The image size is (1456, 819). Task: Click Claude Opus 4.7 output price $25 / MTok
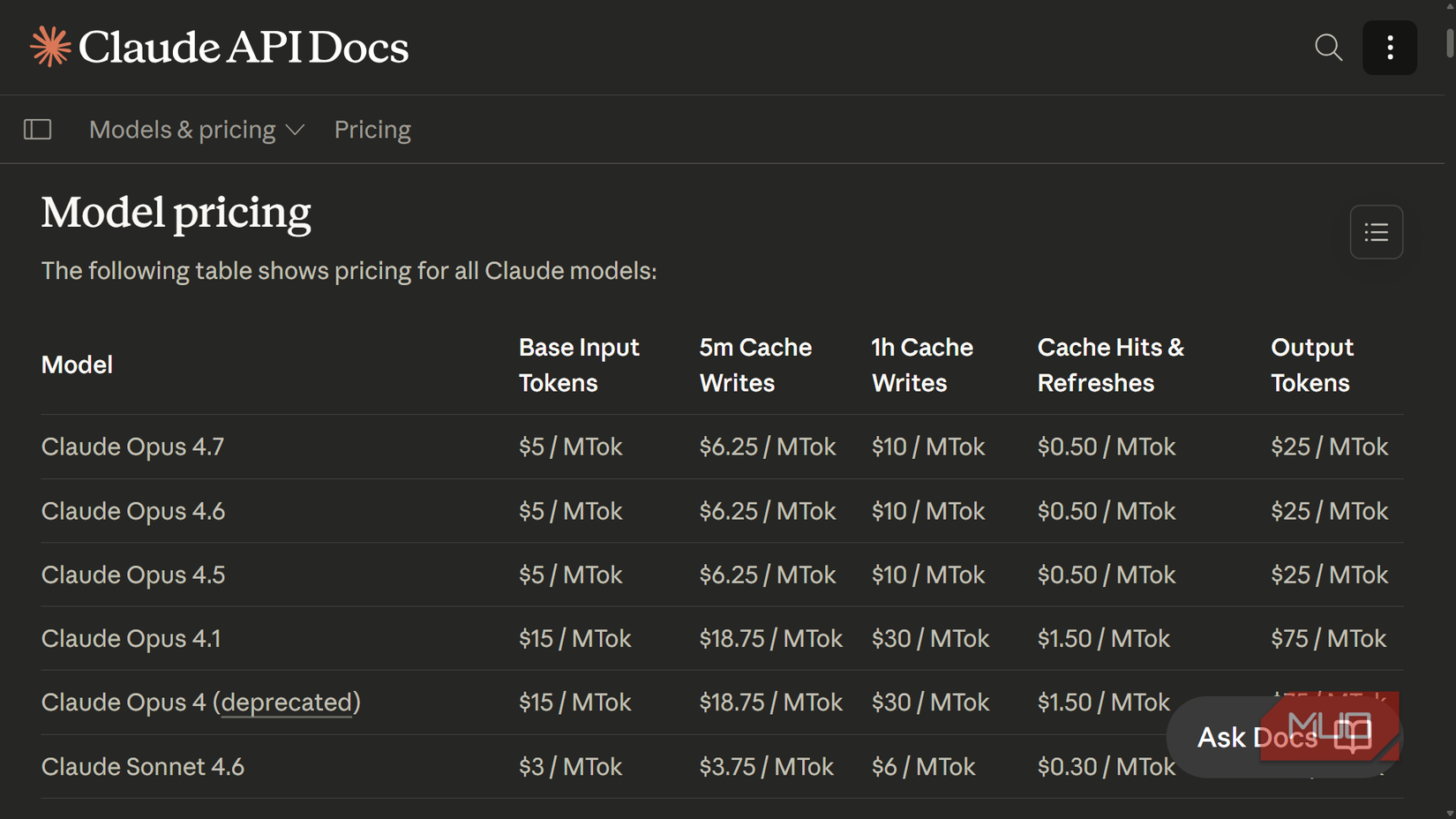1330,447
